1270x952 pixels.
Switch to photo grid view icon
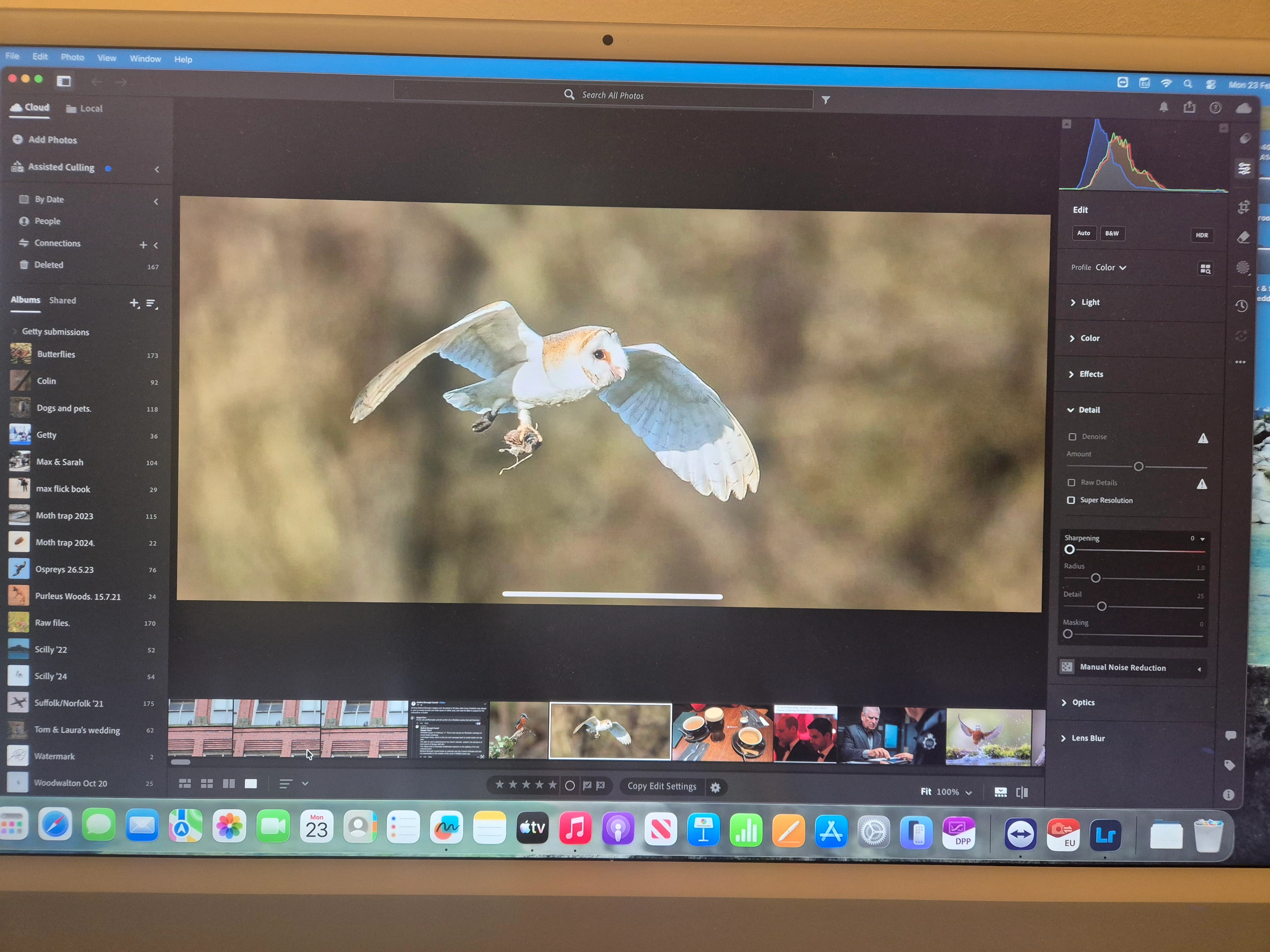[x=185, y=784]
